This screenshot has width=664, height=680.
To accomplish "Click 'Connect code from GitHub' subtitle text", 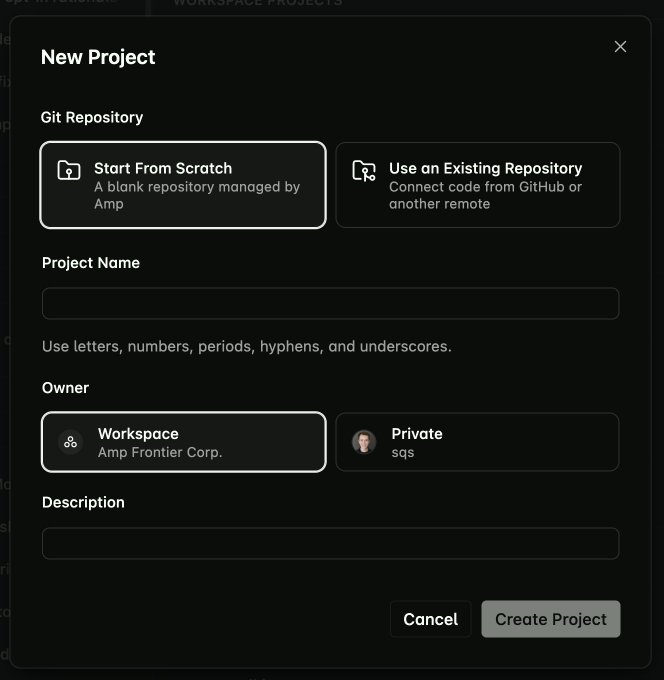I will coord(485,195).
